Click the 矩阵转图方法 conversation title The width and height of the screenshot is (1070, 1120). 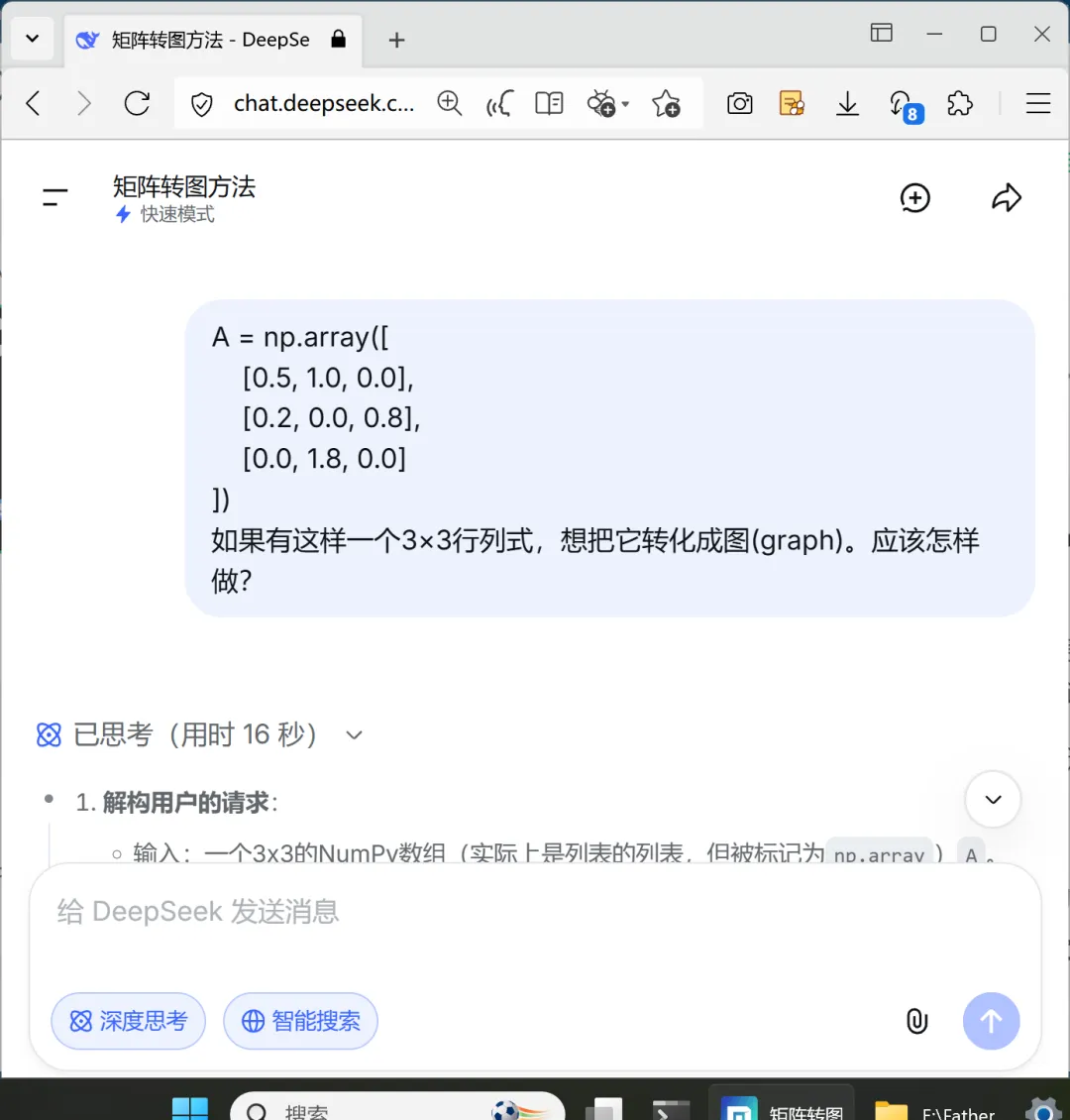click(x=184, y=187)
